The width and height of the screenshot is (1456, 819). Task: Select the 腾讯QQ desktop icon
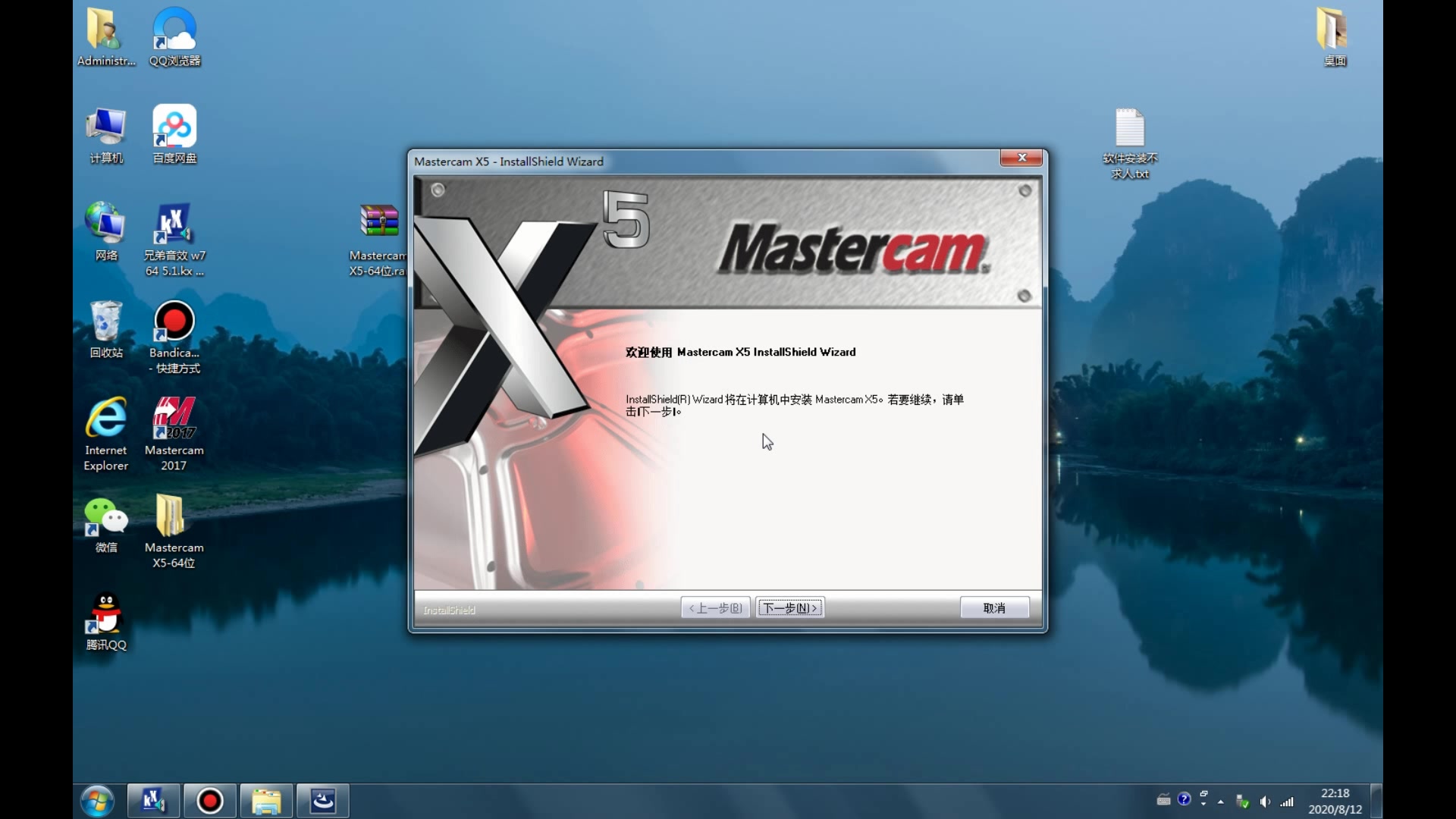coord(106,622)
